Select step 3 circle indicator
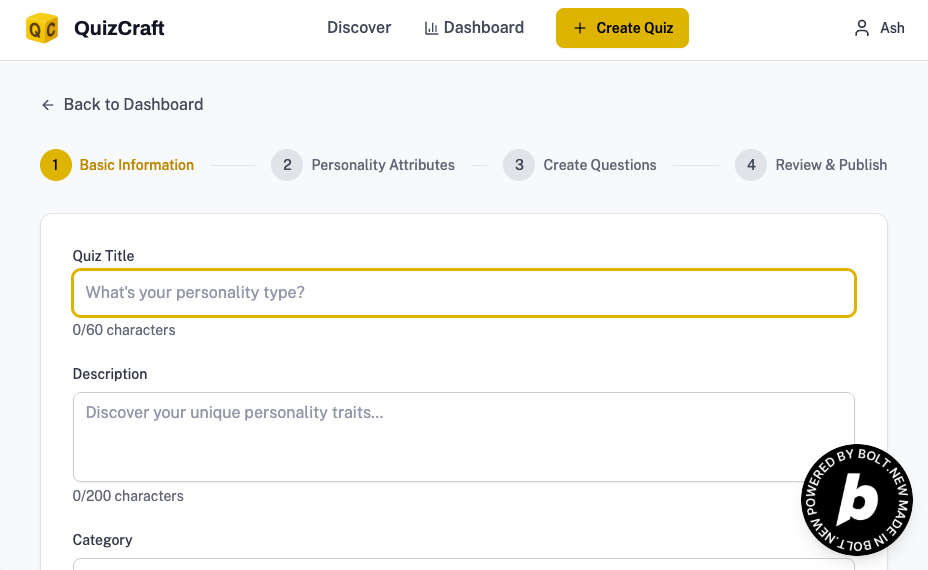 click(519, 165)
